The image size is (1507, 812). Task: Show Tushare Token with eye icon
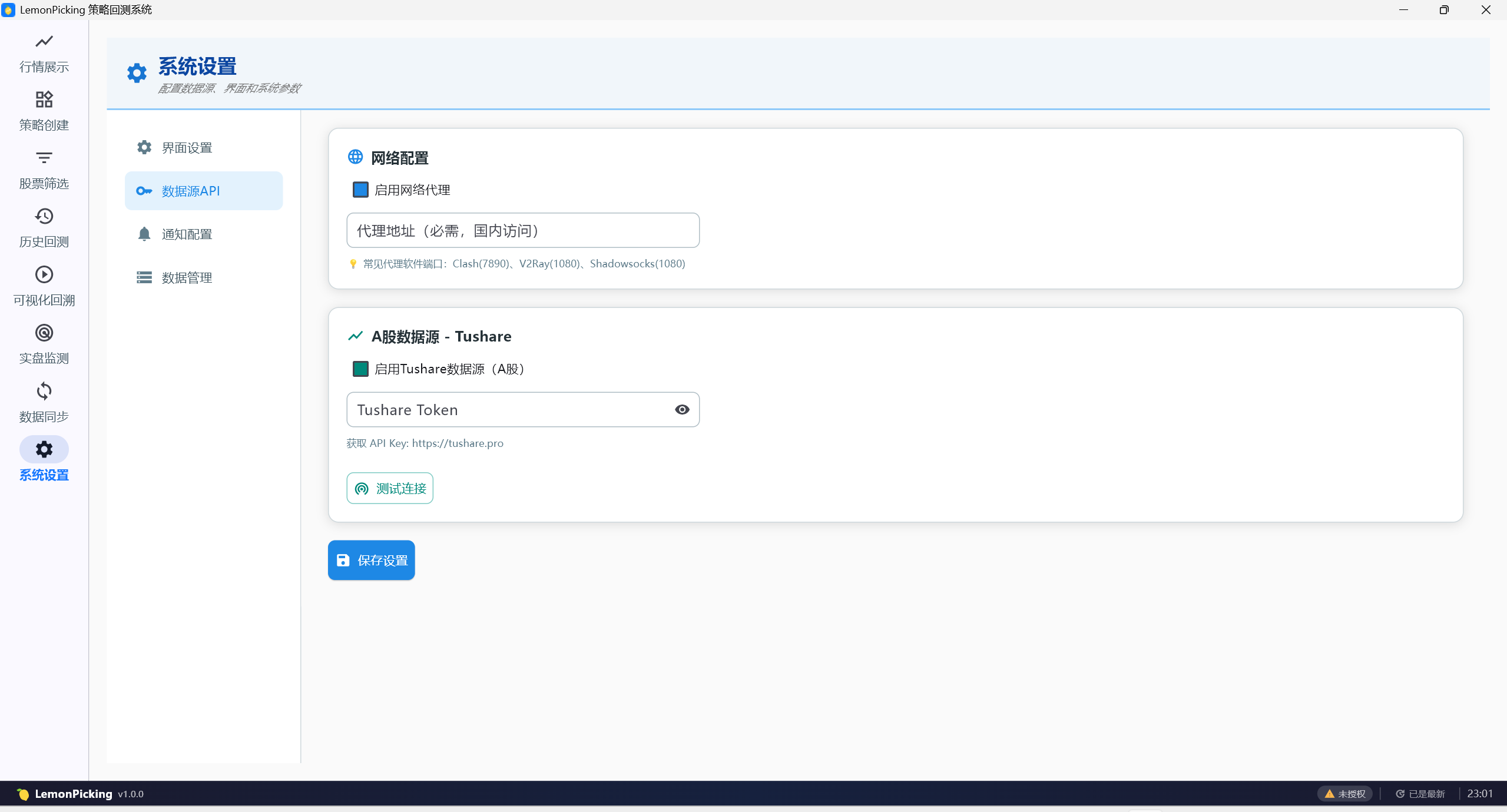coord(682,410)
